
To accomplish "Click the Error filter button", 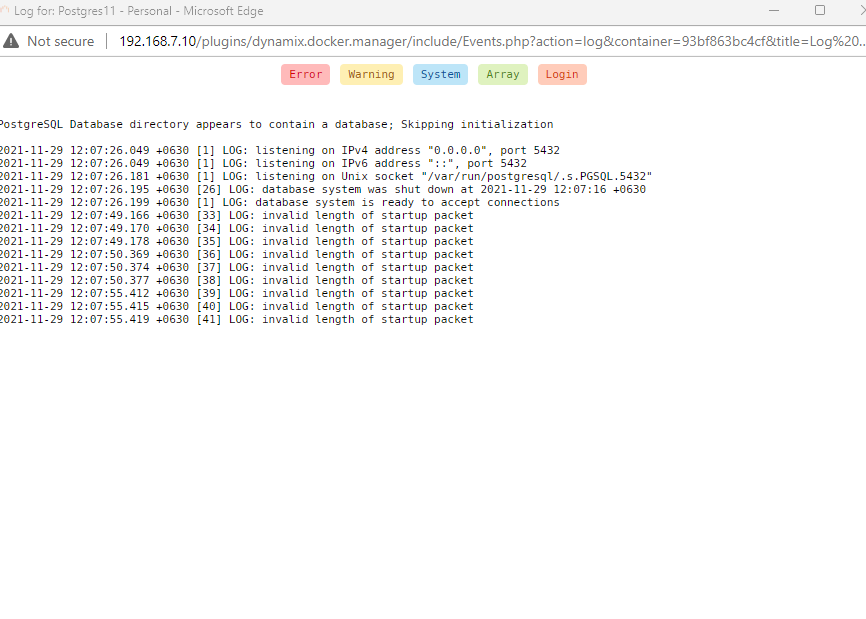I will tap(305, 75).
